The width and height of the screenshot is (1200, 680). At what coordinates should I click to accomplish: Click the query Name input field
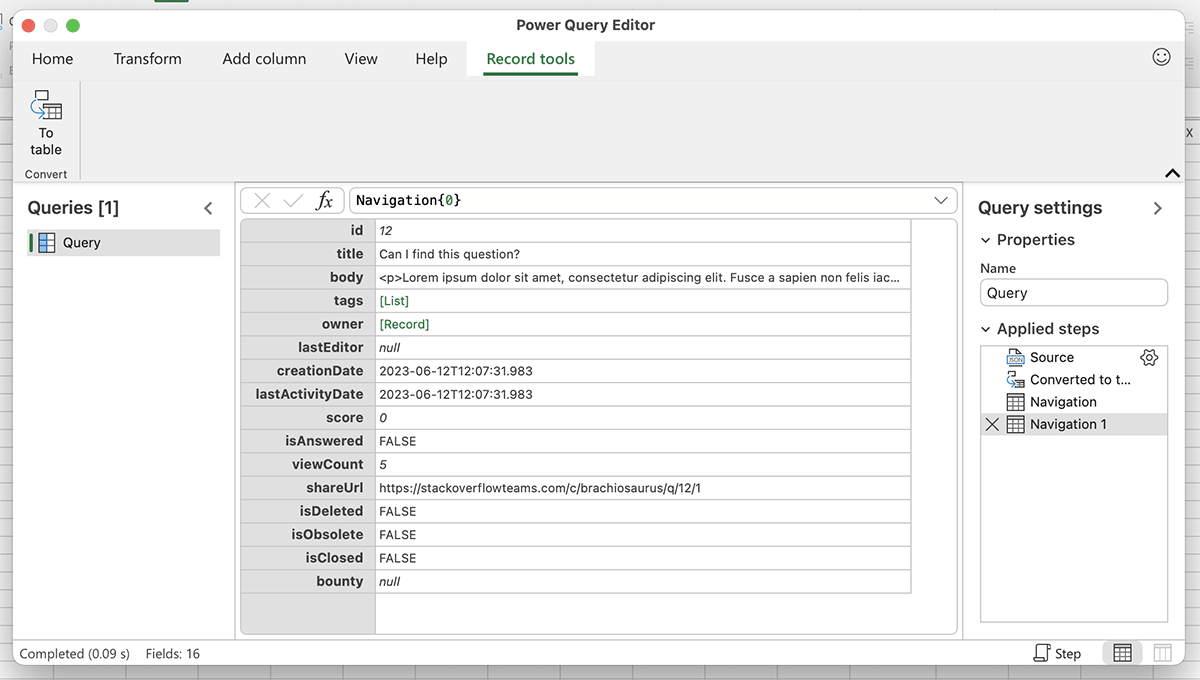pos(1073,293)
